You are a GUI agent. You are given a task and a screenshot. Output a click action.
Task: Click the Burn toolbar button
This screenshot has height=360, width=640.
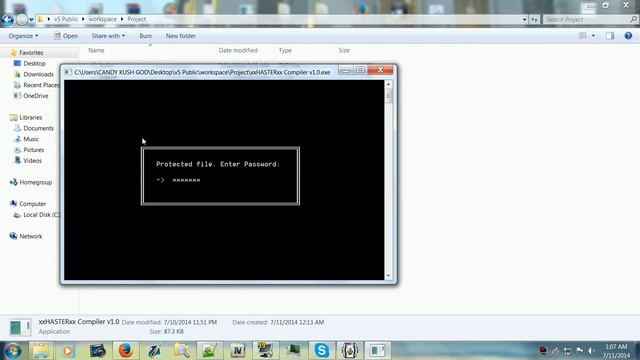point(145,36)
